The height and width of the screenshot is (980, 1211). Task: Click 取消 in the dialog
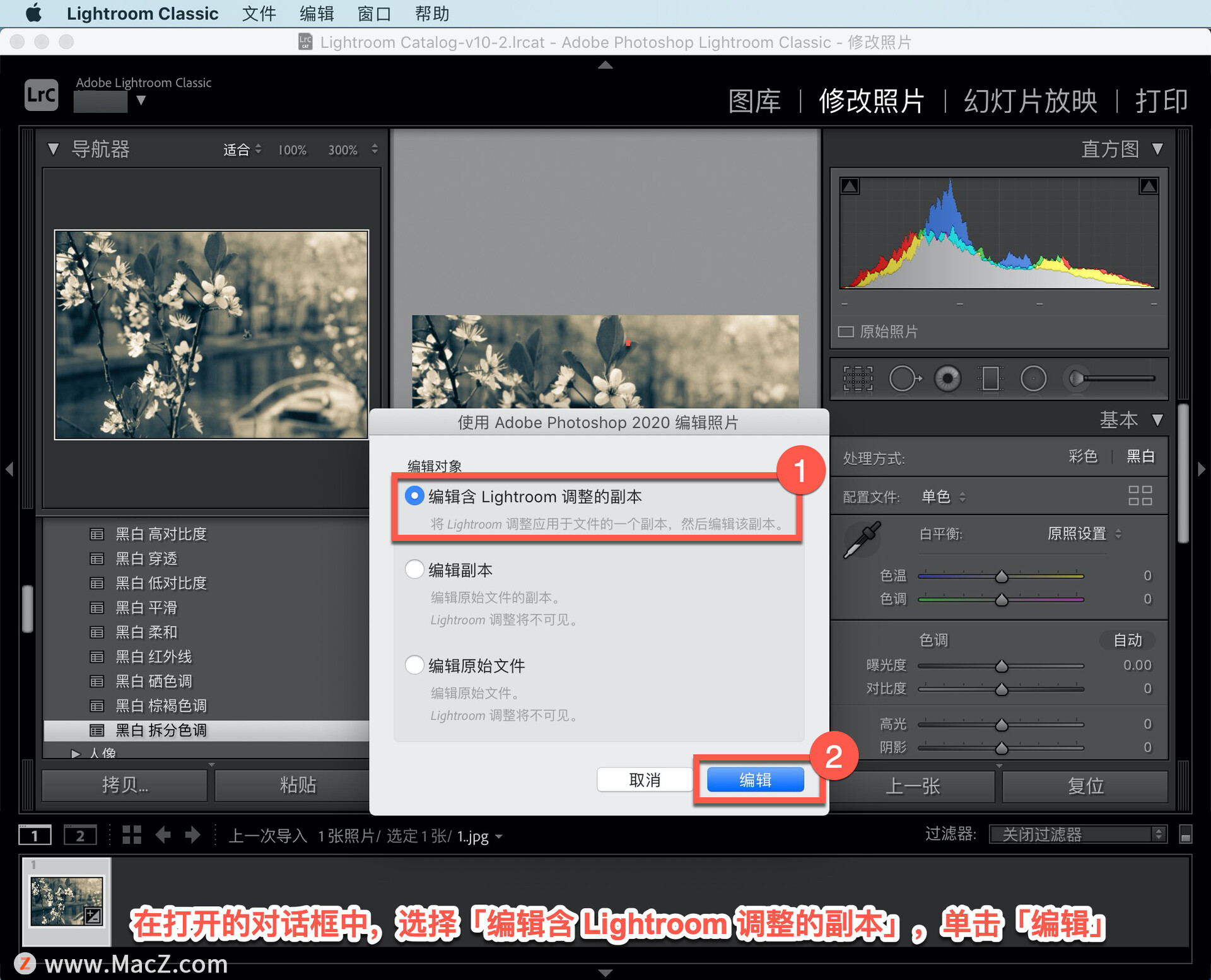[x=645, y=780]
